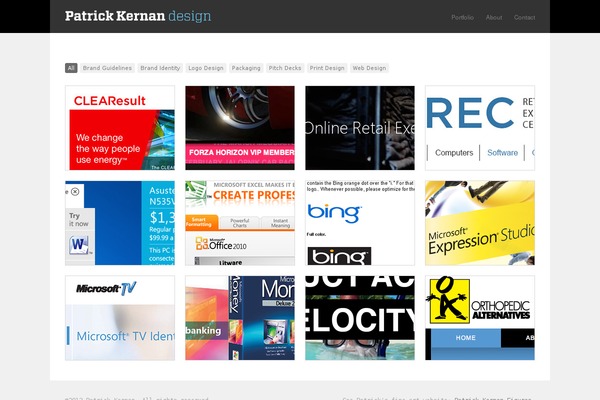Show only Packaging projects
600x400 pixels.
246,68
